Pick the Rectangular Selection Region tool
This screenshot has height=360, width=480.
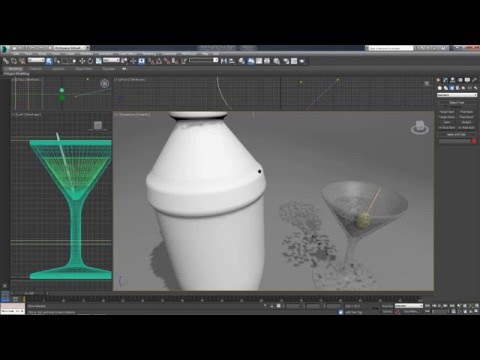pos(65,61)
